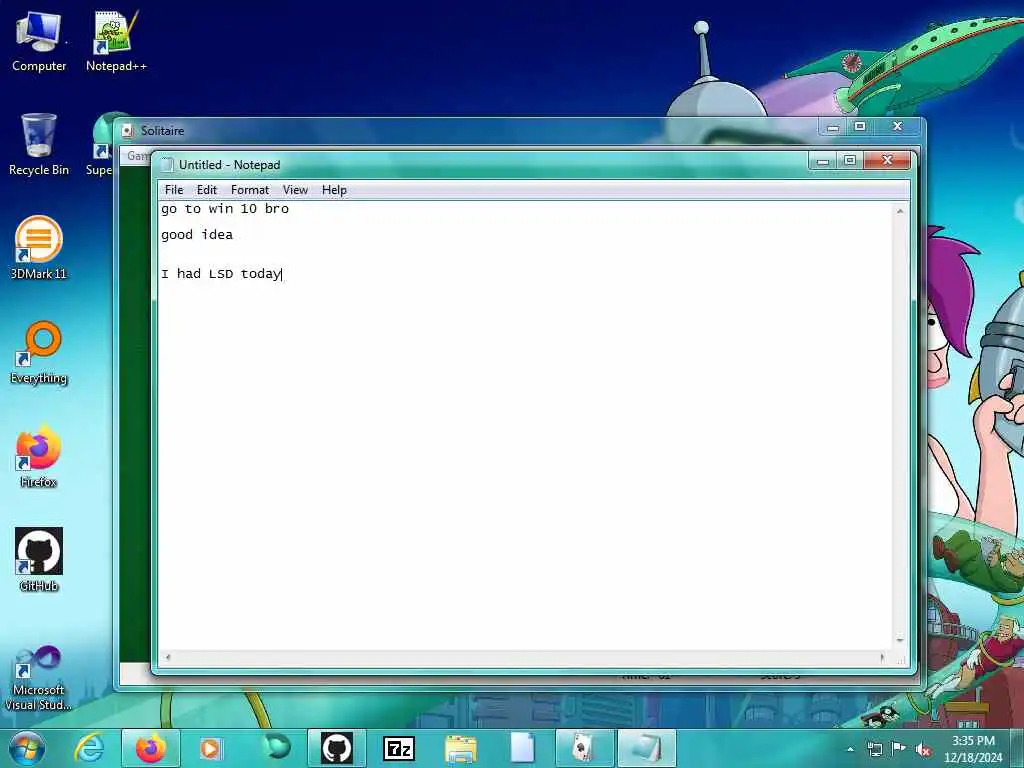Select the Microsoft Visual Studio desktop shortcut
1024x768 pixels.
(x=39, y=678)
